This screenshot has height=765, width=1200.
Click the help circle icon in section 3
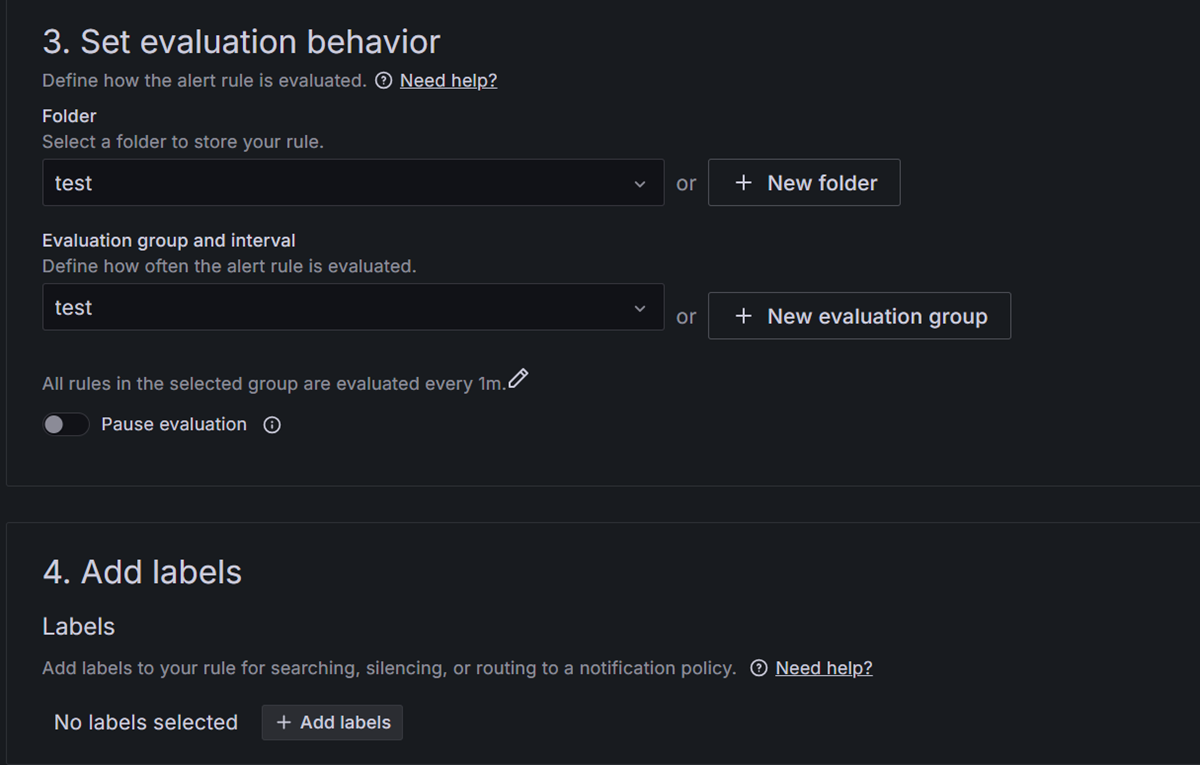385,81
